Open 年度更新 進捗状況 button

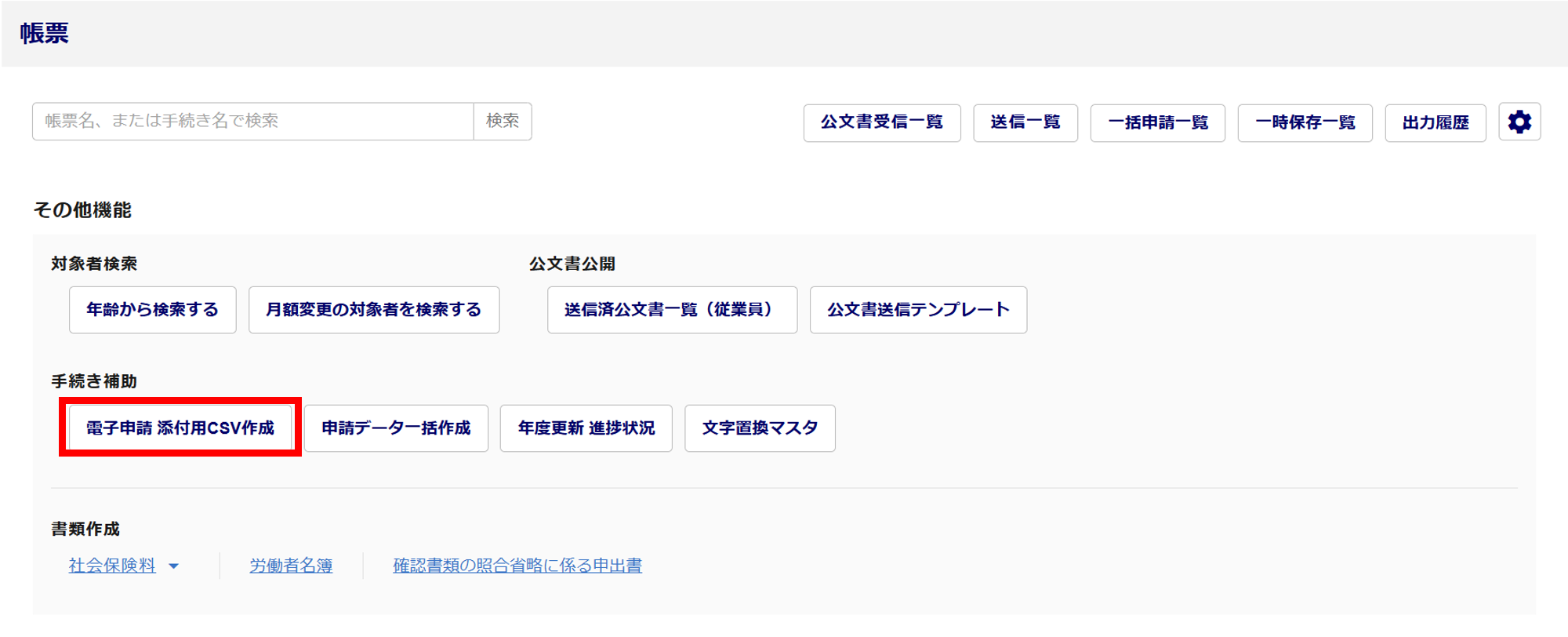(x=586, y=428)
